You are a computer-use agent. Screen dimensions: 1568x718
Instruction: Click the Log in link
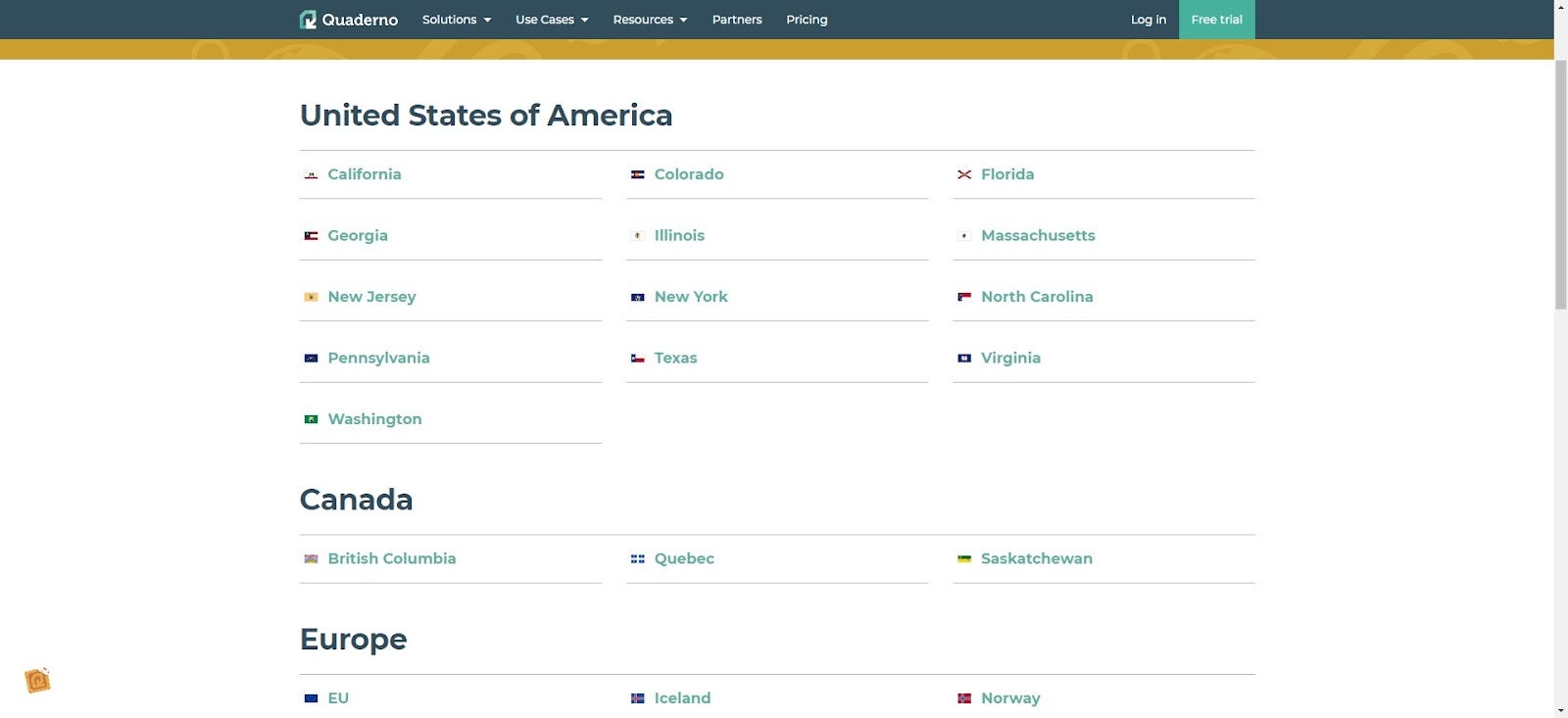pyautogui.click(x=1149, y=20)
